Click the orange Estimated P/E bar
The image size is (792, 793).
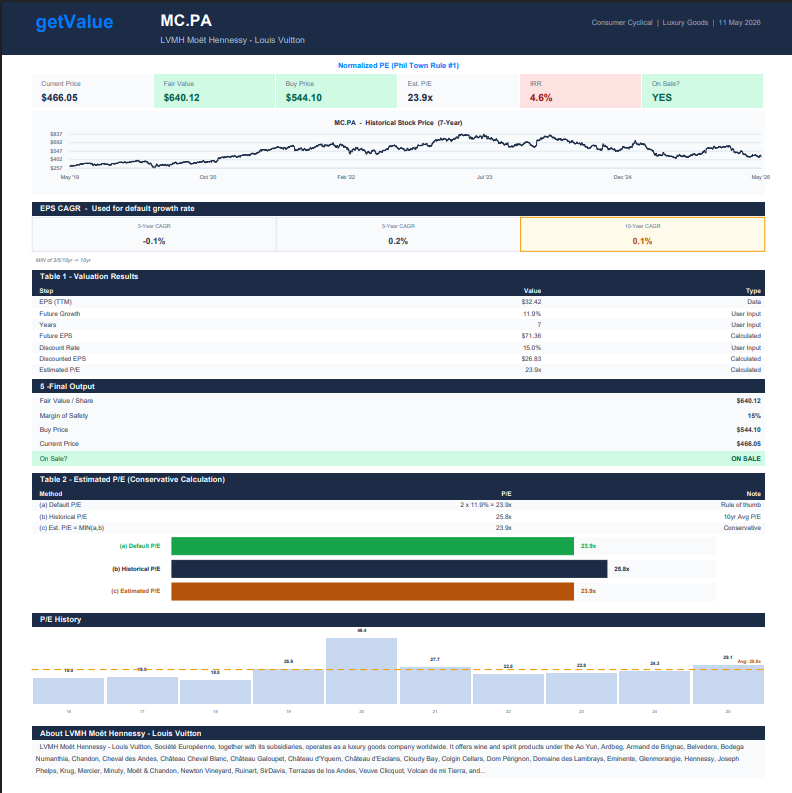click(x=372, y=591)
